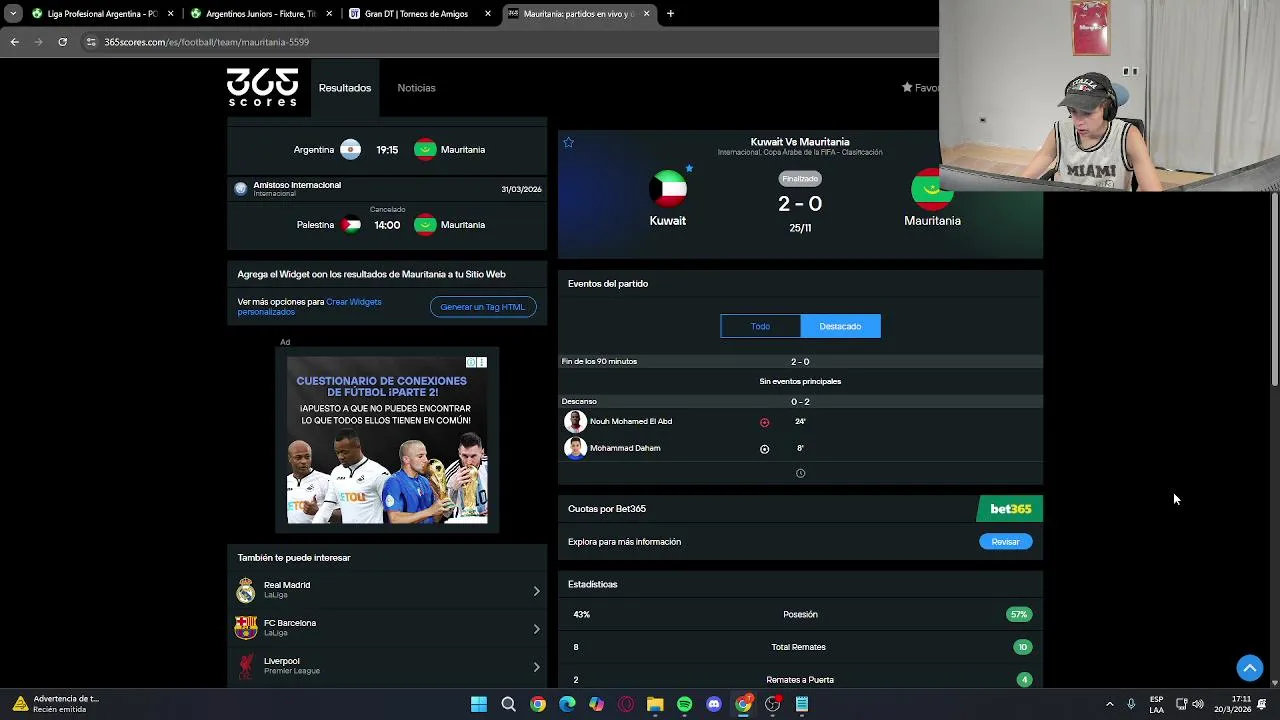Image resolution: width=1280 pixels, height=720 pixels.
Task: Open the Argentina vs Mauritania 19:15 match
Action: pos(387,150)
